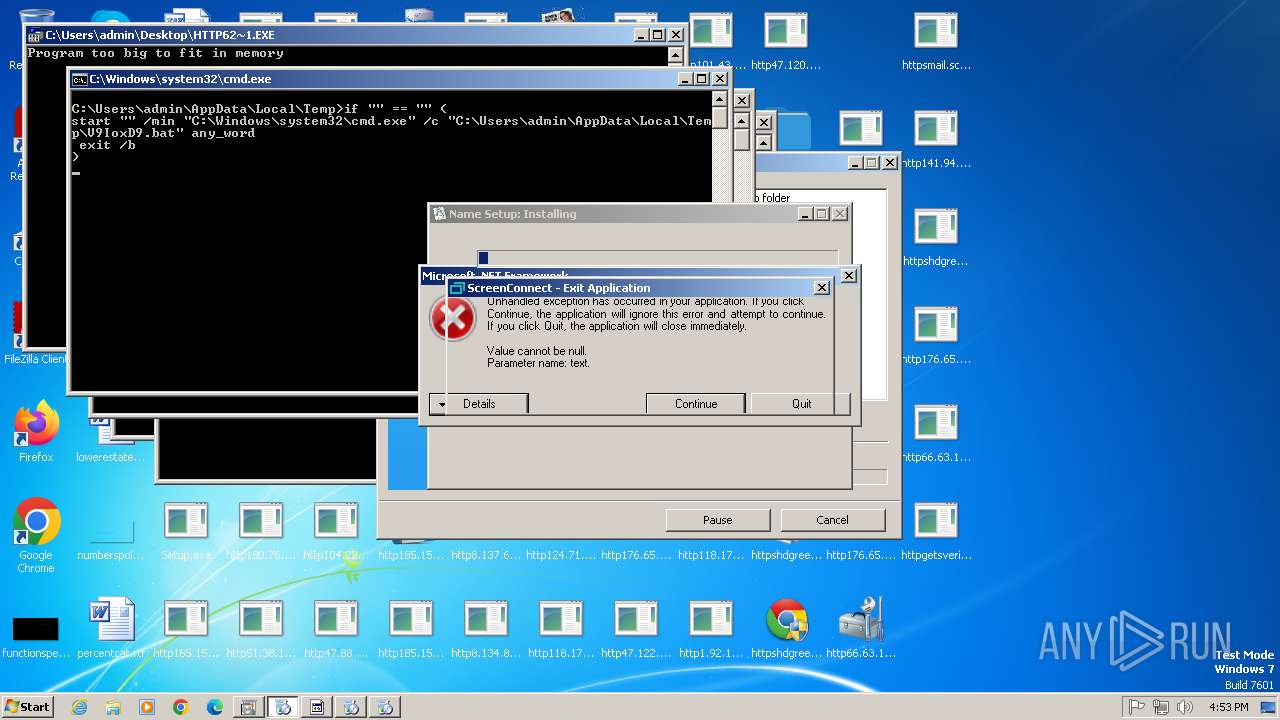Select the httpshdgree icon with Chrome logo
1280x720 pixels.
tap(786, 630)
